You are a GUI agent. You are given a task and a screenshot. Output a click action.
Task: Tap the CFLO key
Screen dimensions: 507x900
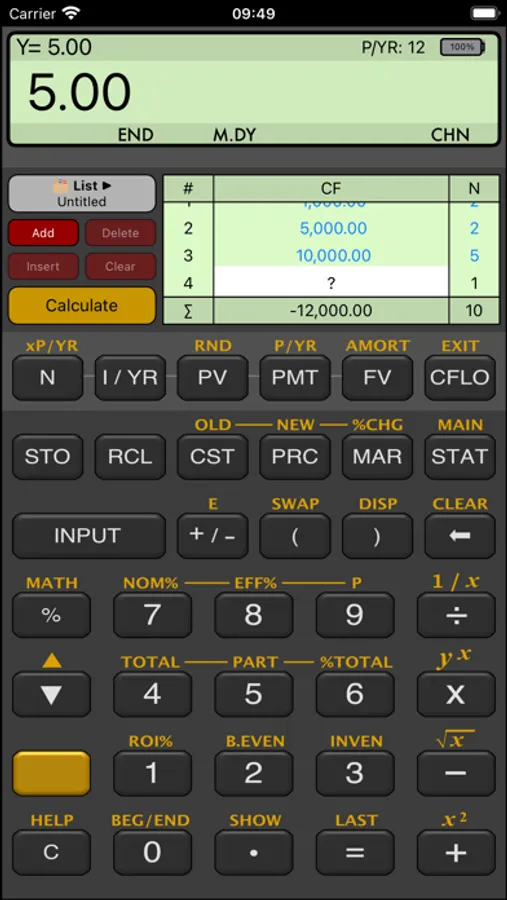point(460,378)
